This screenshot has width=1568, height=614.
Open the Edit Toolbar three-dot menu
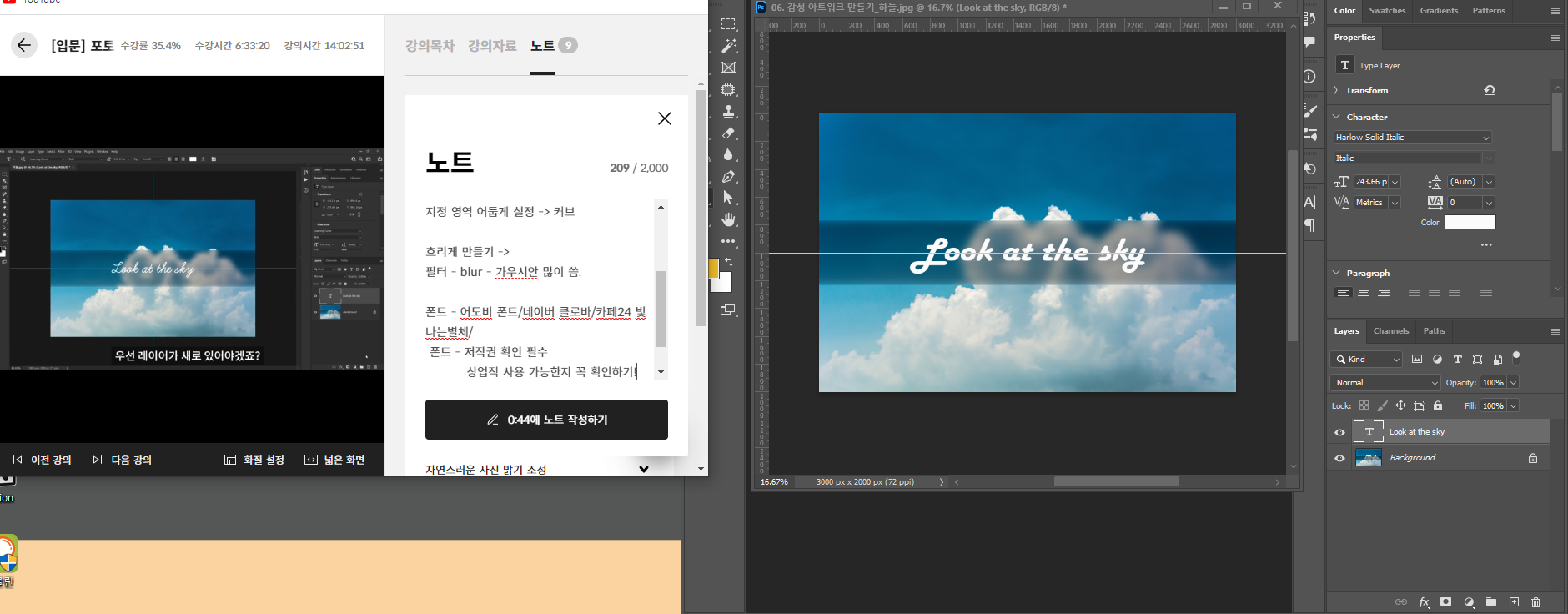click(728, 241)
